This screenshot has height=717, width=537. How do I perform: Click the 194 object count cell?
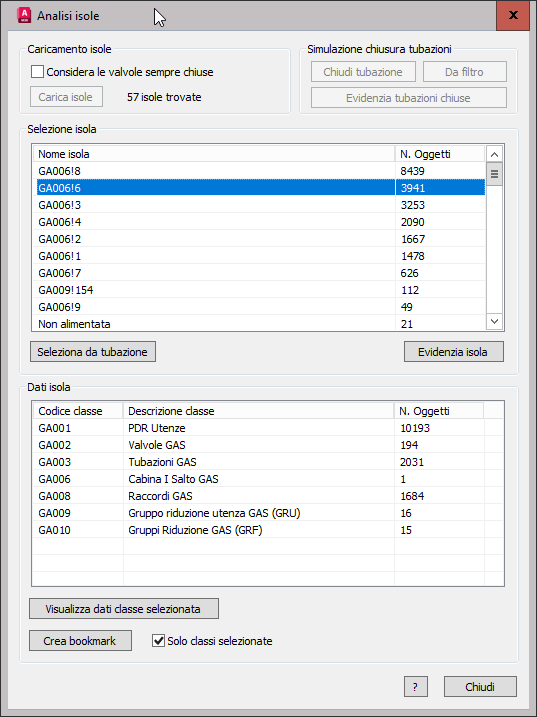(439, 444)
